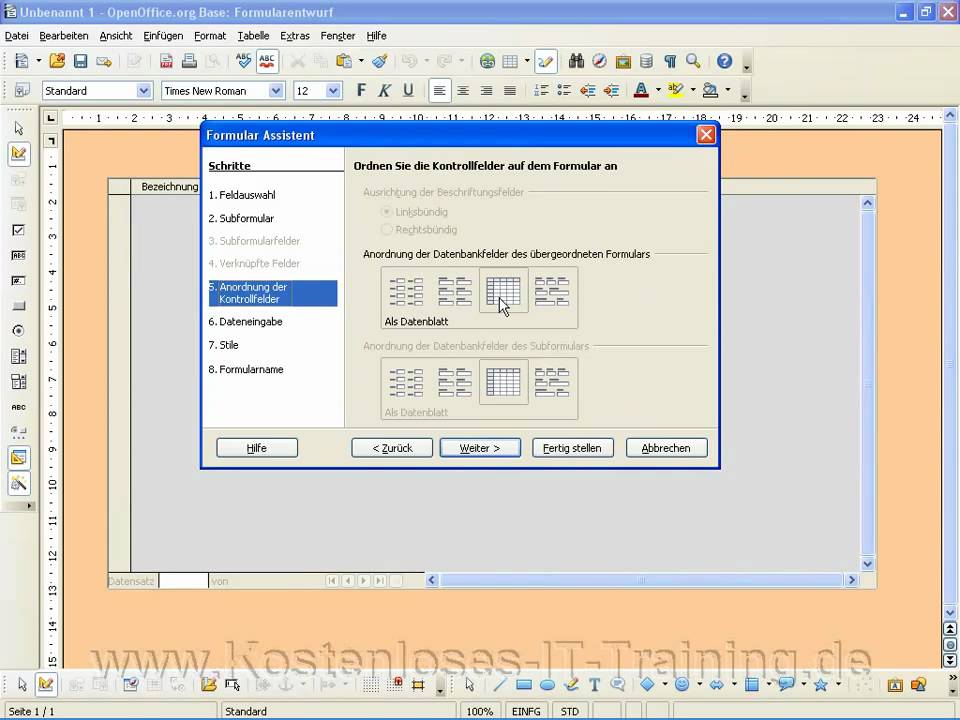Click the Save document icon in toolbar
960x720 pixels.
pyautogui.click(x=80, y=61)
